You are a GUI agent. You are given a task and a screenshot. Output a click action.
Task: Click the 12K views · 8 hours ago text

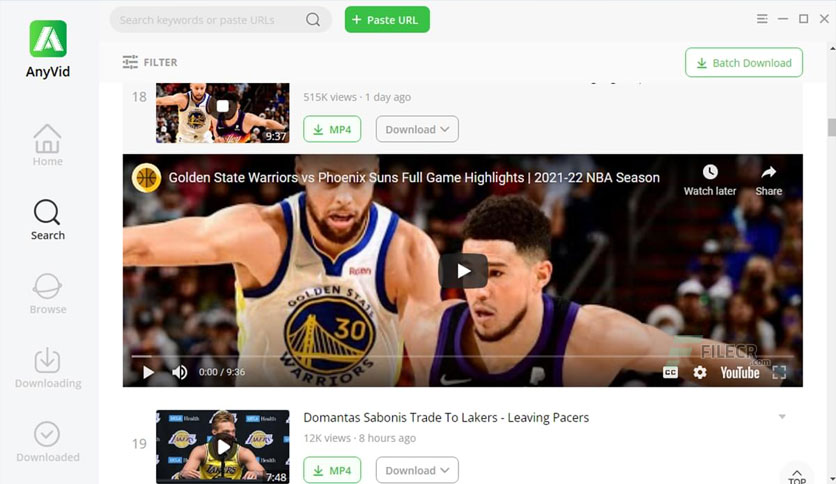[x=359, y=438]
